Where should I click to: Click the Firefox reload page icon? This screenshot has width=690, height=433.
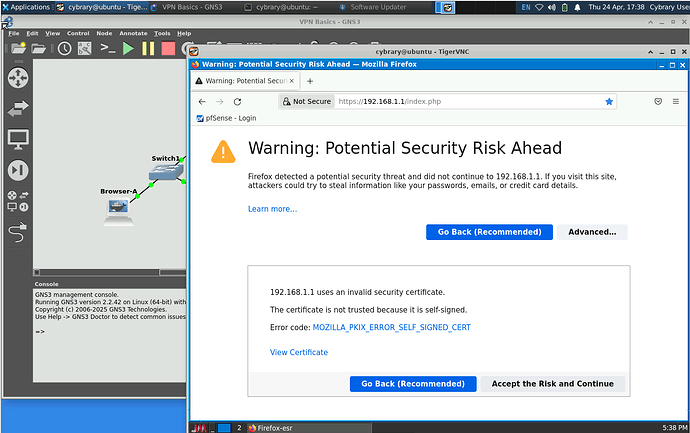(x=237, y=101)
